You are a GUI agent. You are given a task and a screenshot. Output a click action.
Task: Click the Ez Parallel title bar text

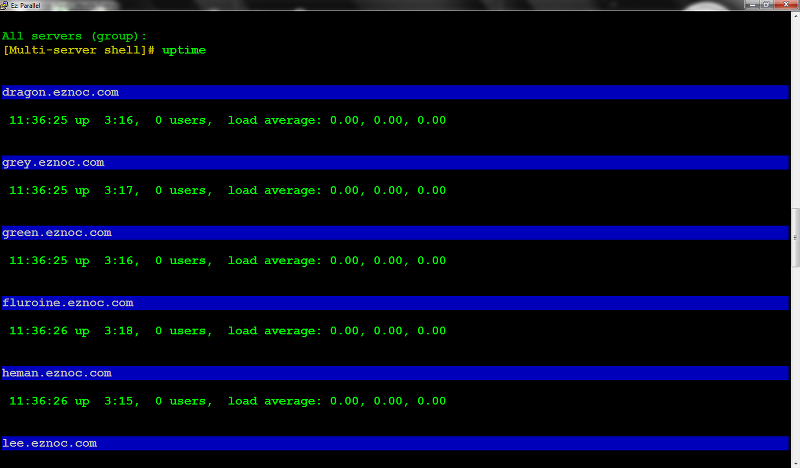(26, 6)
